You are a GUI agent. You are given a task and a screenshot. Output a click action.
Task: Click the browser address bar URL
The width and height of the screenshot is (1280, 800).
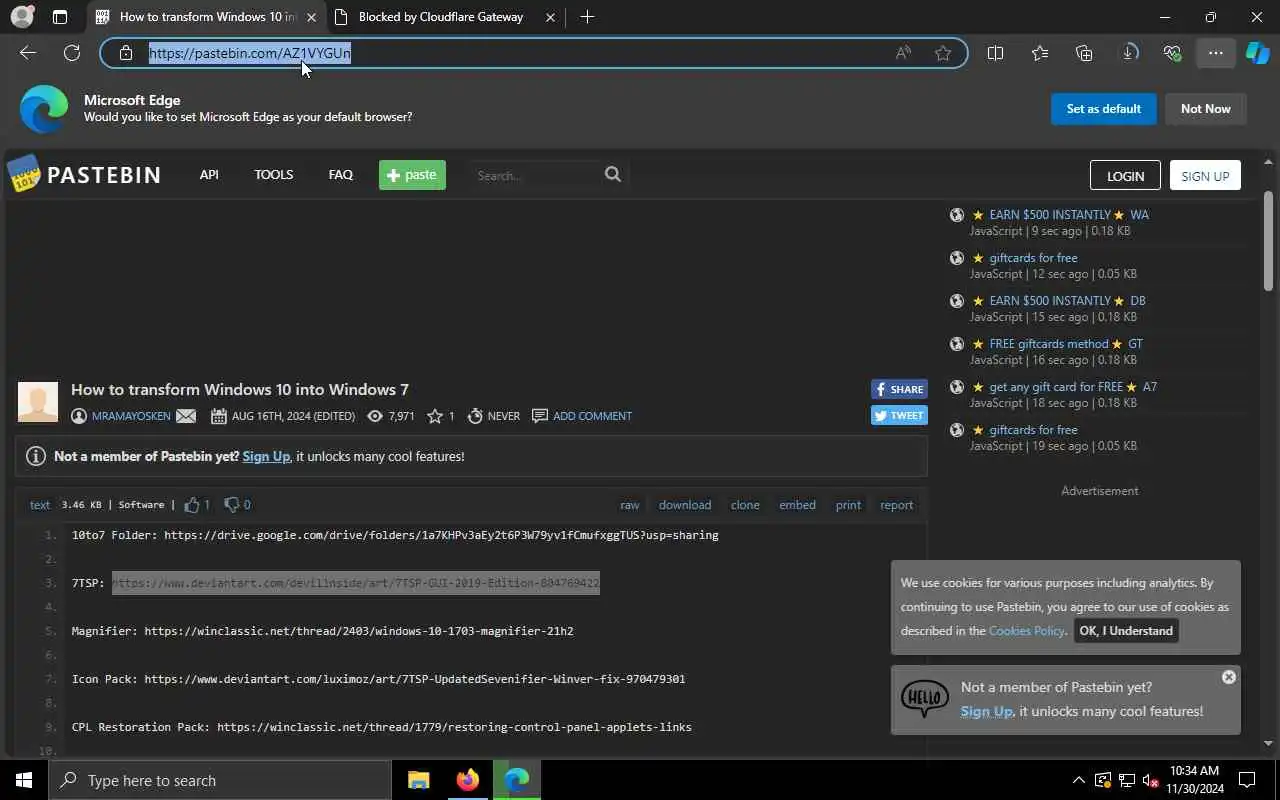(250, 53)
